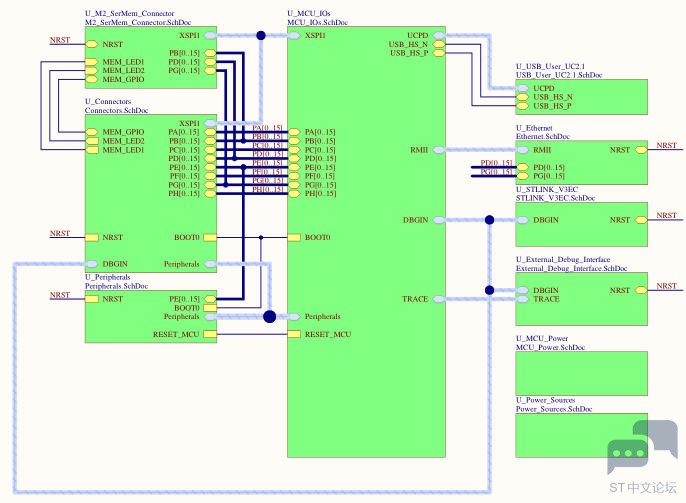This screenshot has height=503, width=686.
Task: Click the junction dot on top XSPI1 harness
Action: click(x=261, y=35)
